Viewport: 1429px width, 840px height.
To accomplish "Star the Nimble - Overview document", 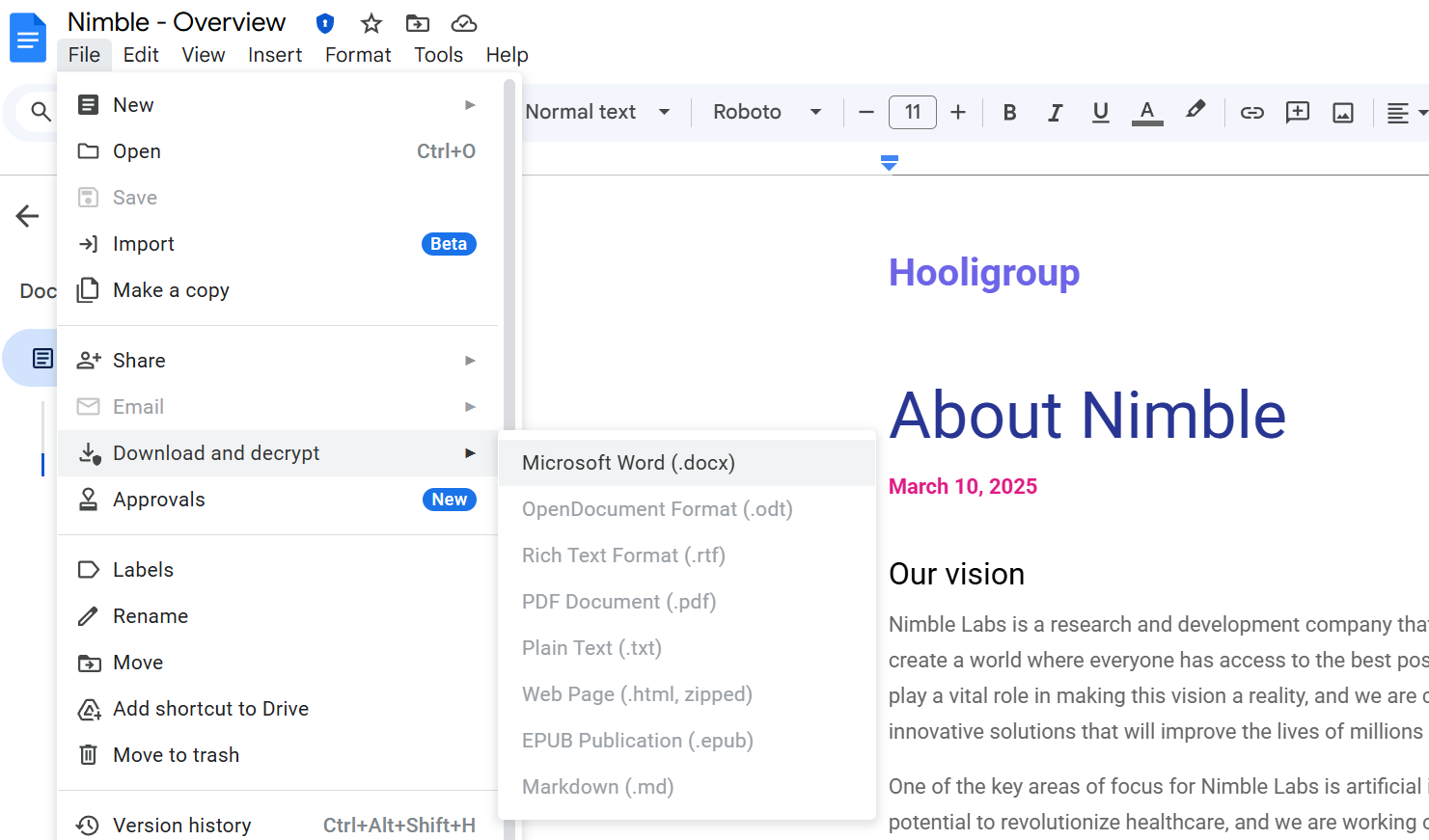I will [x=371, y=23].
